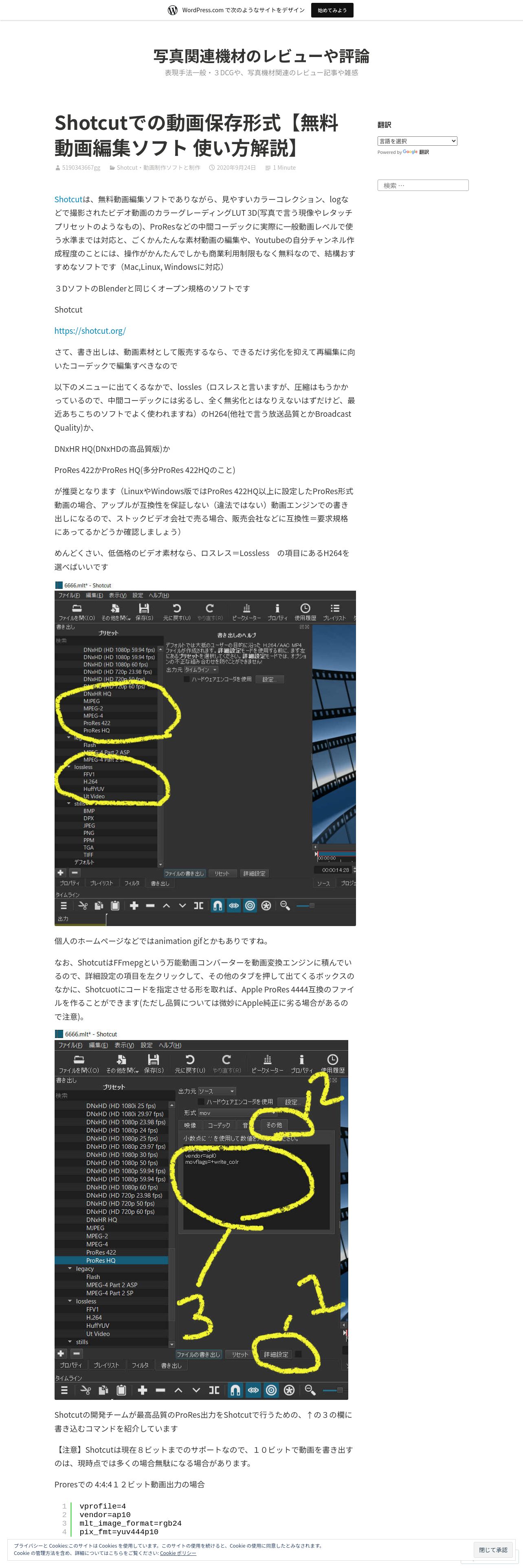523x1568 pixels.
Task: In first Shotcut screenshot, click 使用履歴 clock icon
Action: pos(305,608)
